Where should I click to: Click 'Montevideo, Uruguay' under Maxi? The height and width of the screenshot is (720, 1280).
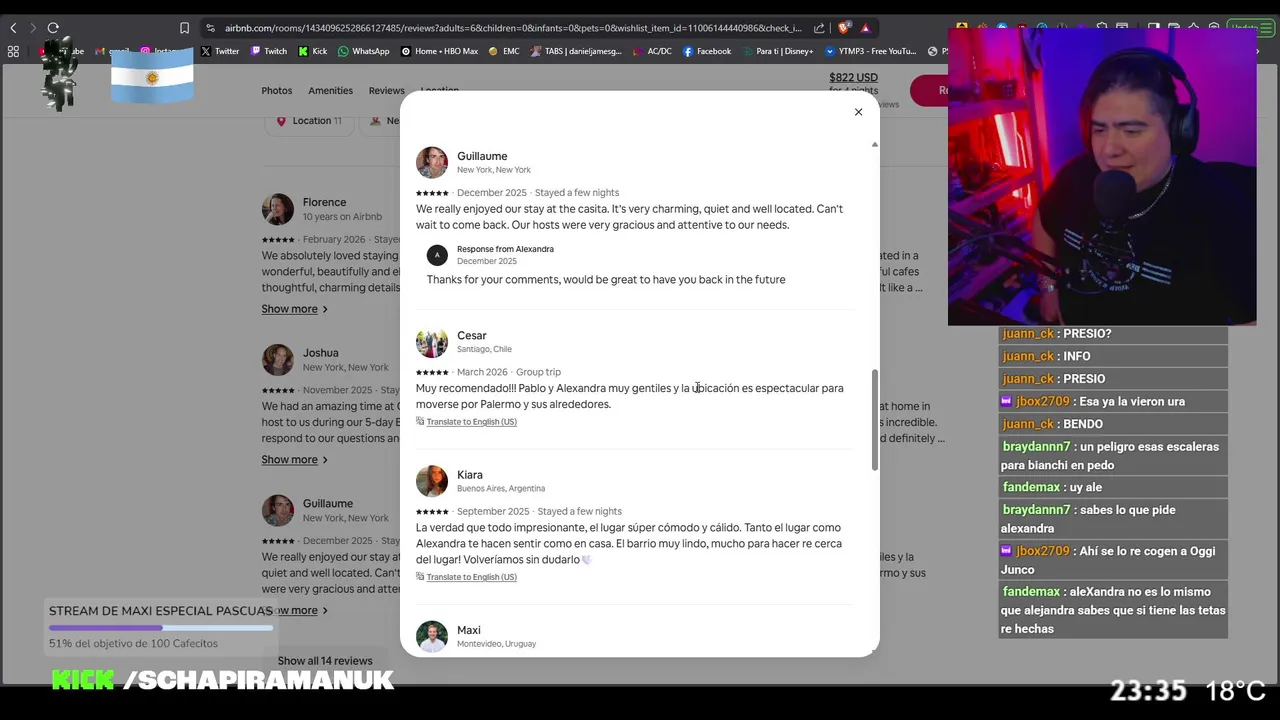[496, 644]
